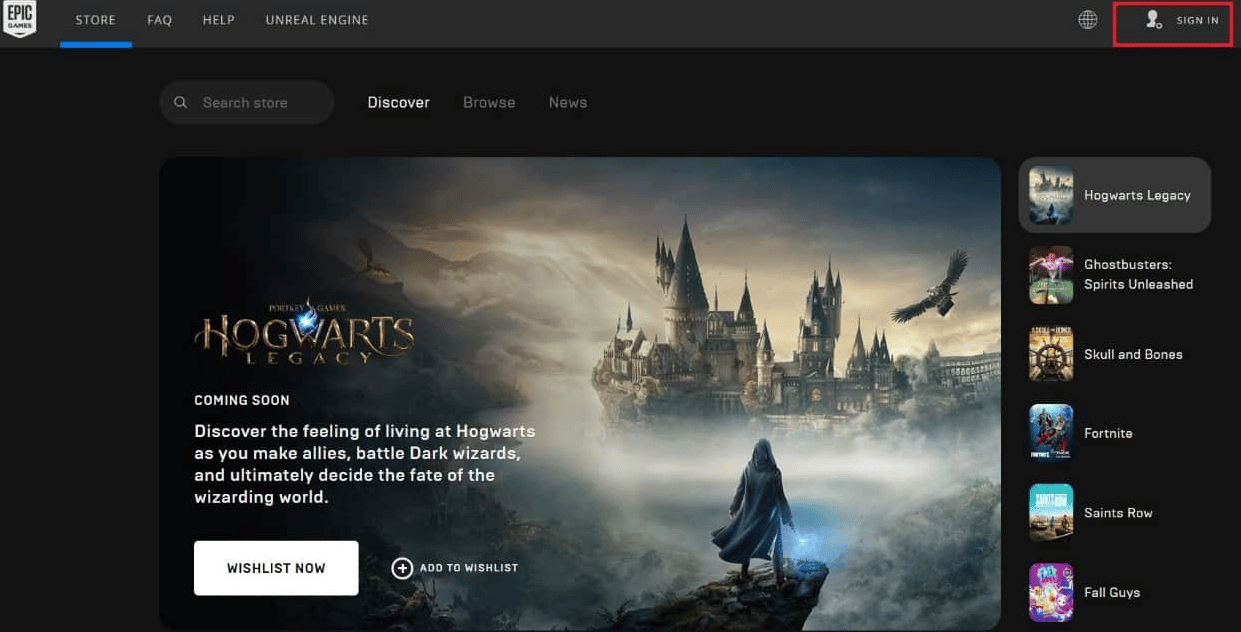Click the plus circle wishlist icon

[402, 568]
